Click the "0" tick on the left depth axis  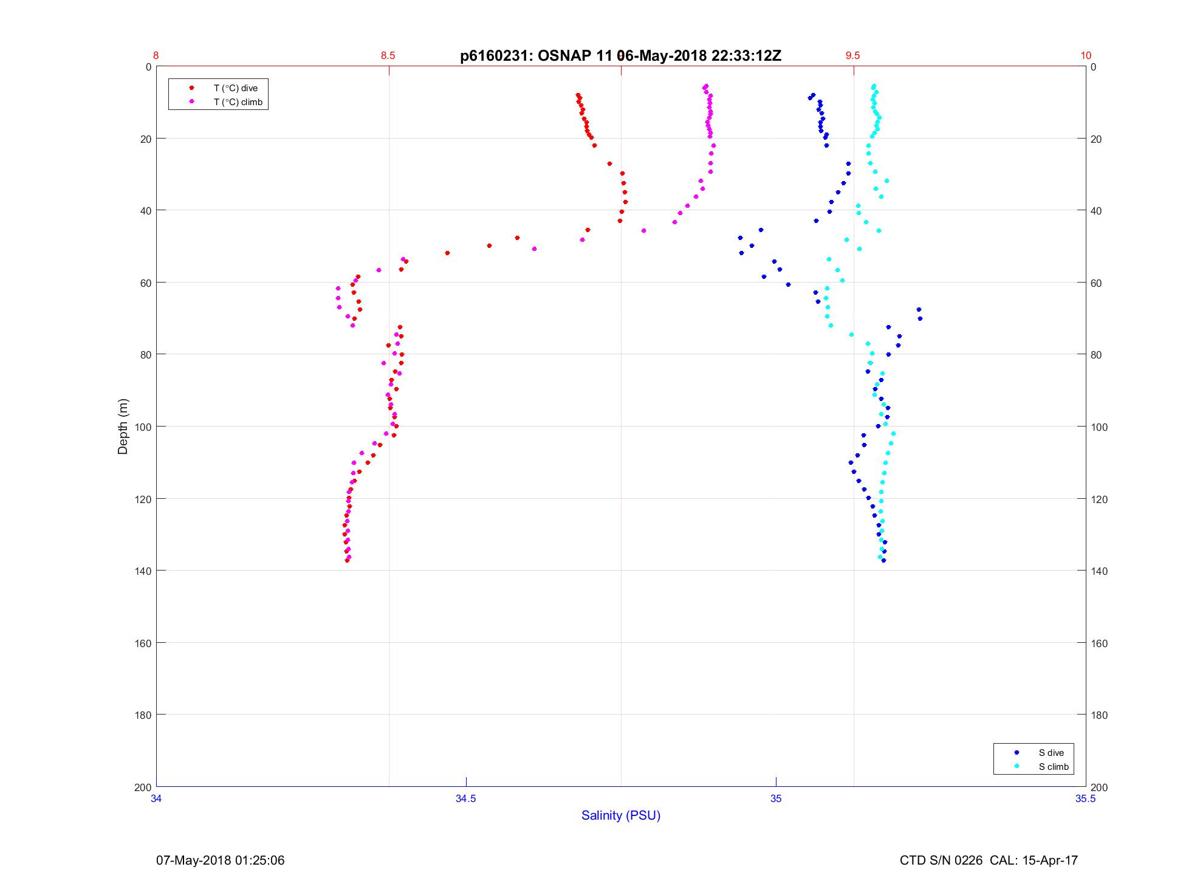[148, 67]
